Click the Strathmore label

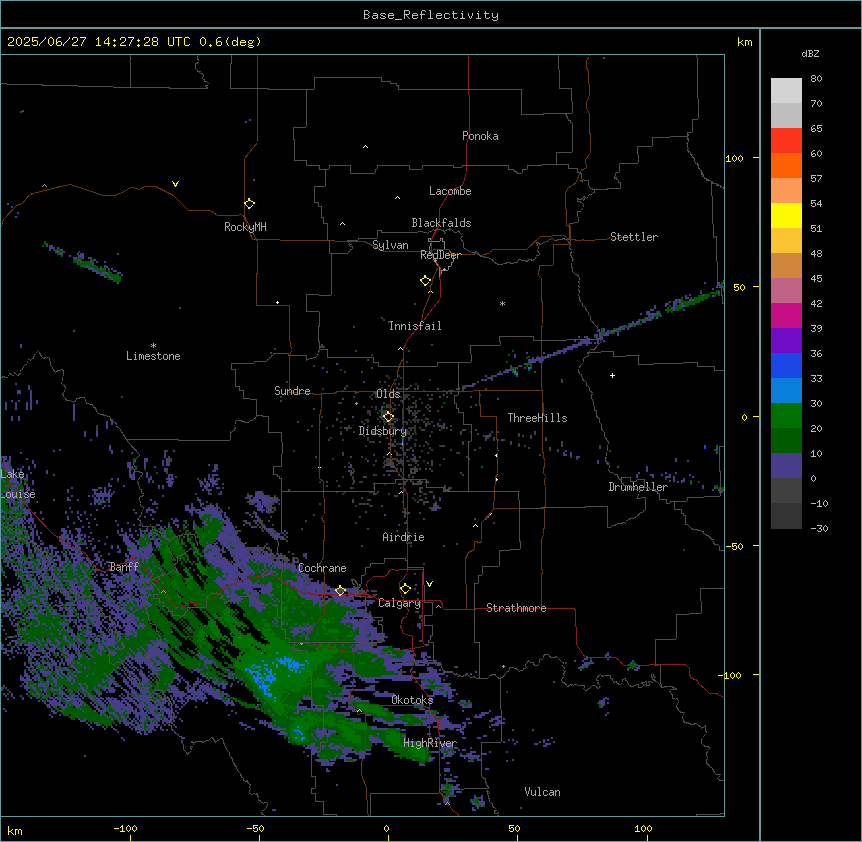[516, 608]
